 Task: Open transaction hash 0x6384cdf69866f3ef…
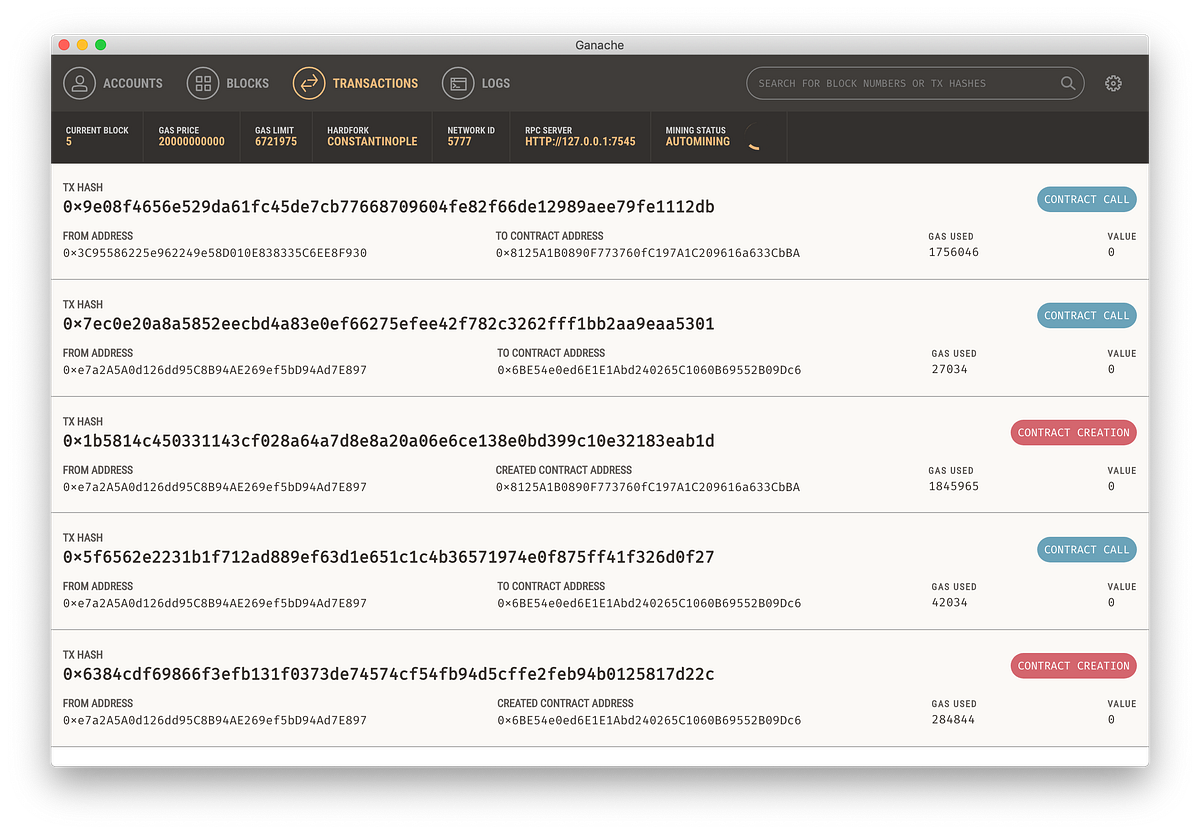click(x=389, y=674)
